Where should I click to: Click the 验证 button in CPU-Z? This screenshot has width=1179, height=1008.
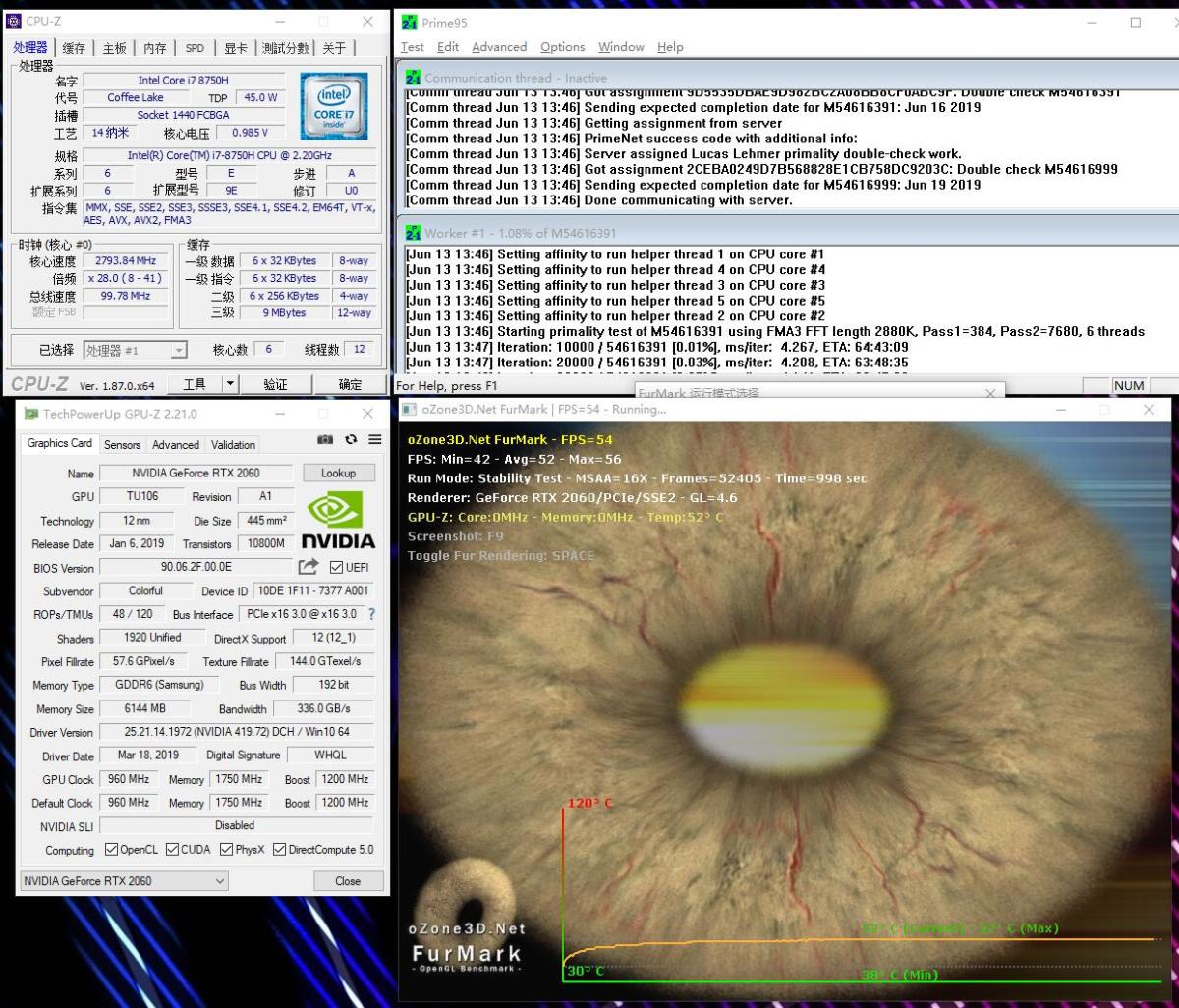click(276, 384)
